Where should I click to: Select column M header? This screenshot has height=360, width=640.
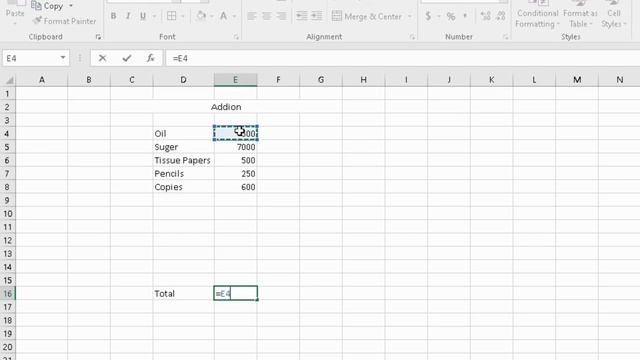[577, 80]
